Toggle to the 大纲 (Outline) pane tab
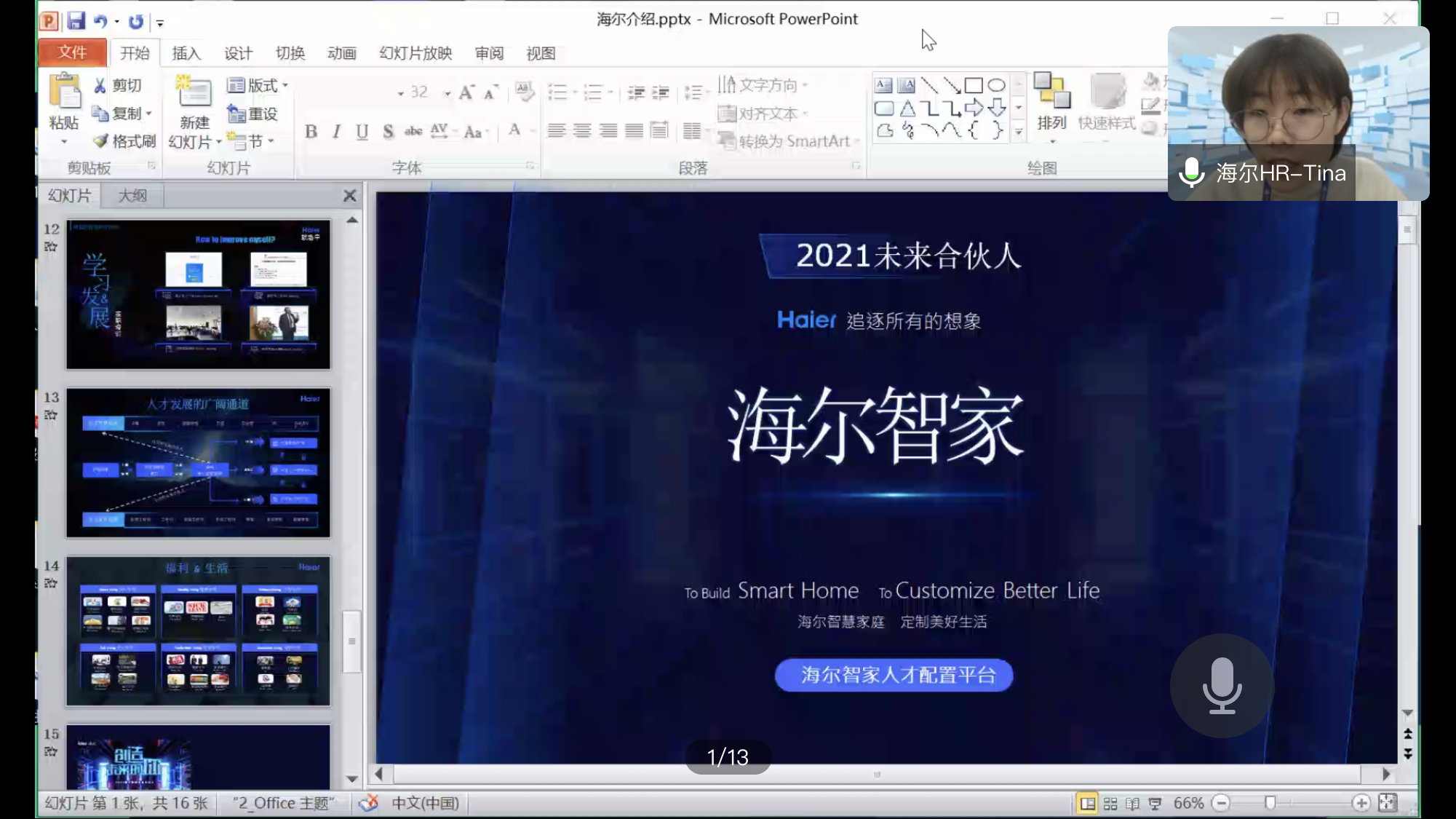The image size is (1456, 819). click(132, 195)
